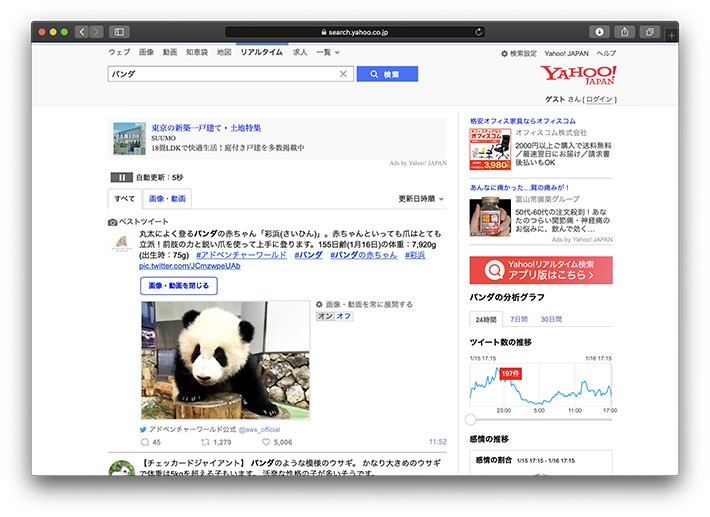Click the retweet icon showing 1,279
Screen dimensions: 710x517
click(205, 442)
